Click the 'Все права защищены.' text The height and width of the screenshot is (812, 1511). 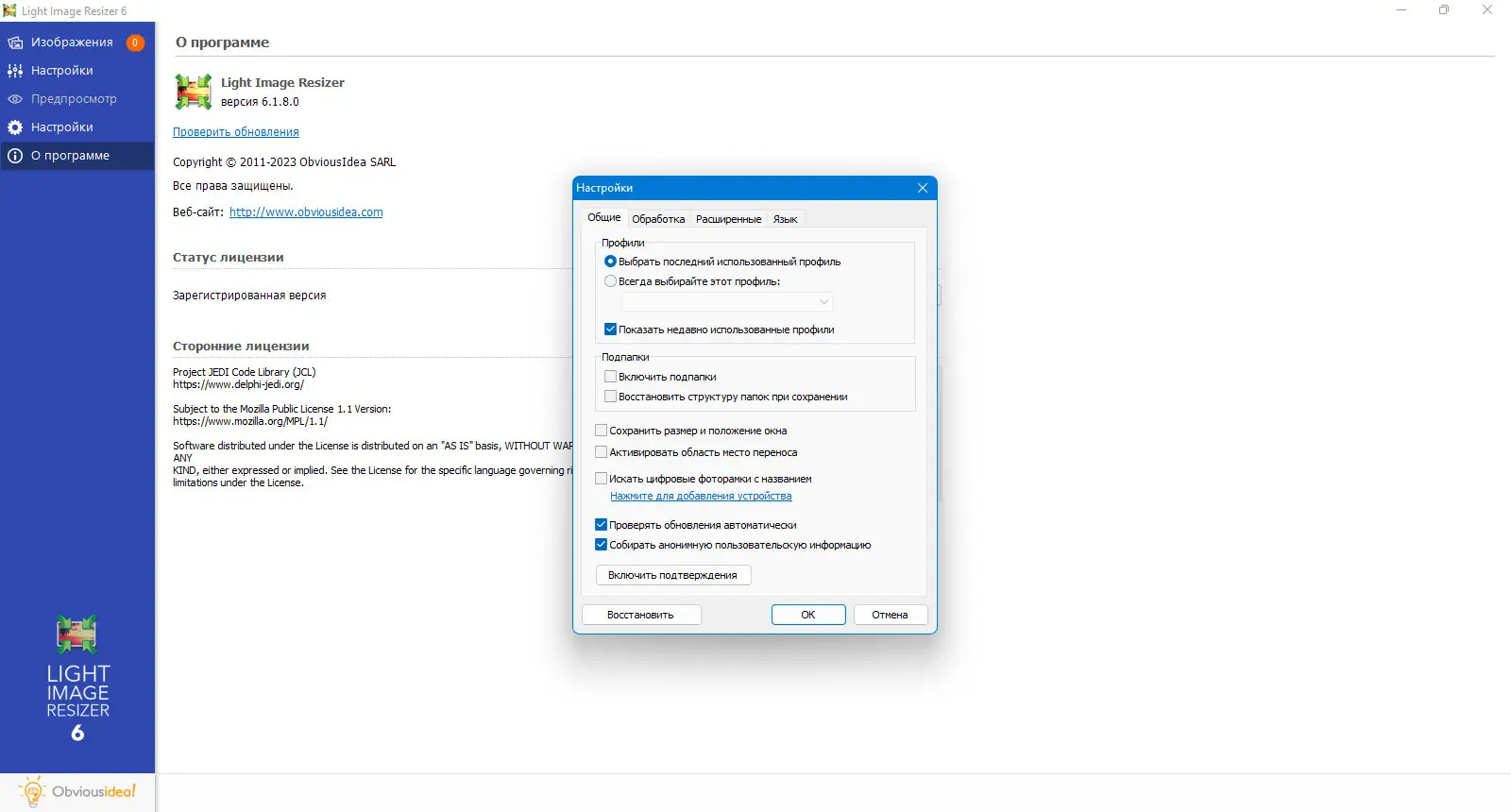(x=233, y=186)
